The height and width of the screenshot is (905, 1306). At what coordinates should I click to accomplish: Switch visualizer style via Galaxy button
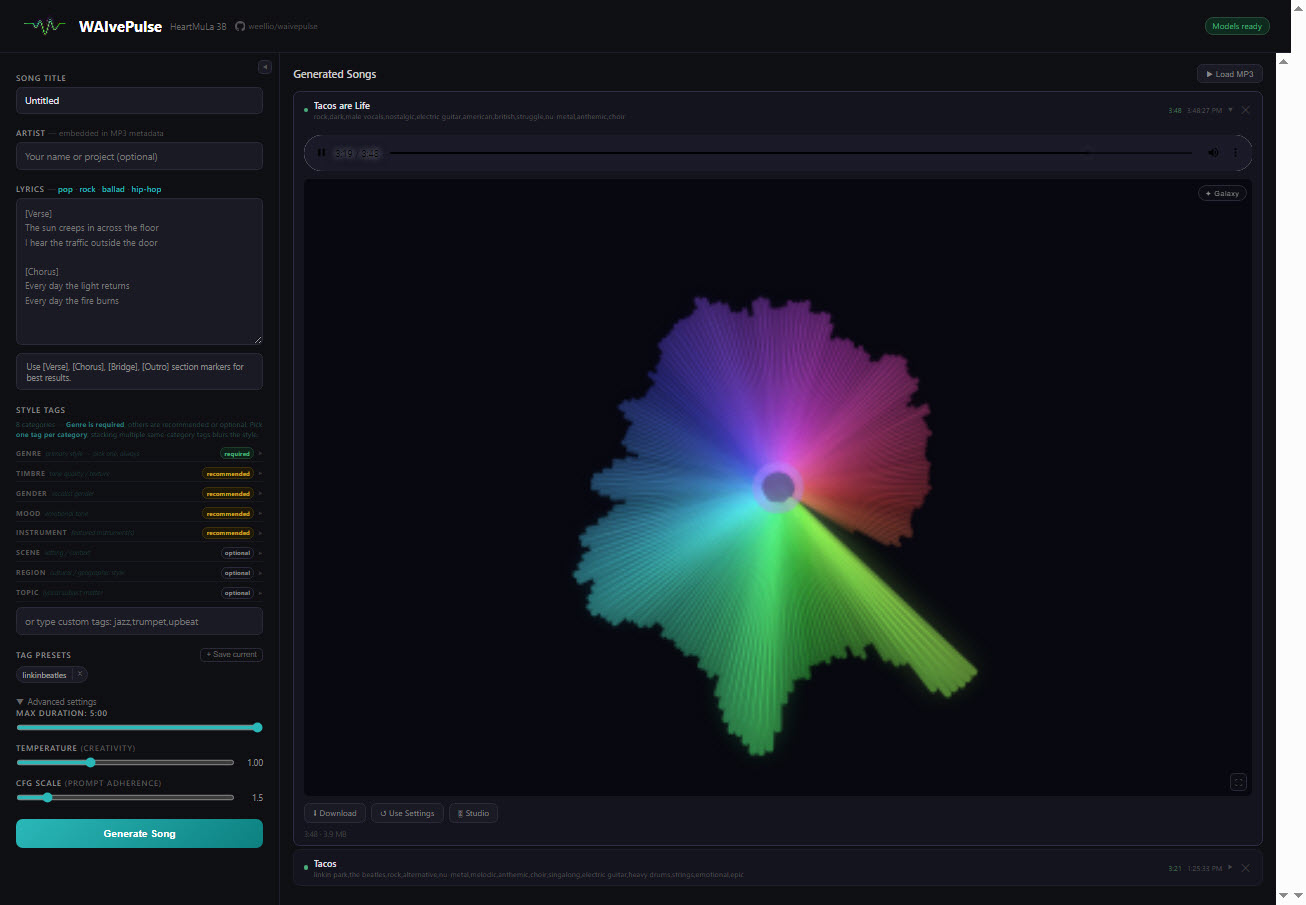point(1222,193)
